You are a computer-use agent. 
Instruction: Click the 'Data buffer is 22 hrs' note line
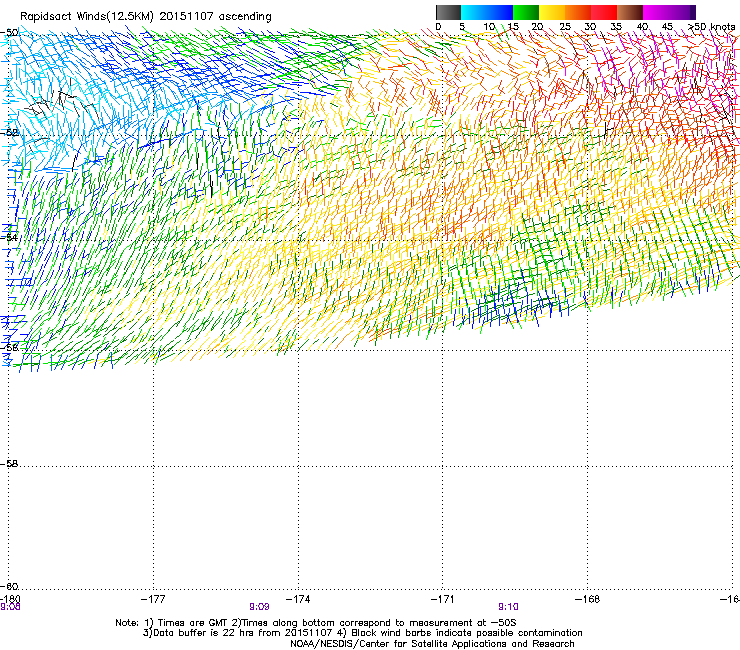[362, 633]
